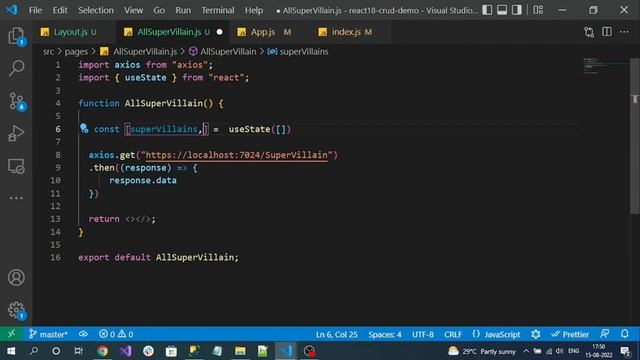Click the gear-like icon beside JavaScript status

coord(536,334)
